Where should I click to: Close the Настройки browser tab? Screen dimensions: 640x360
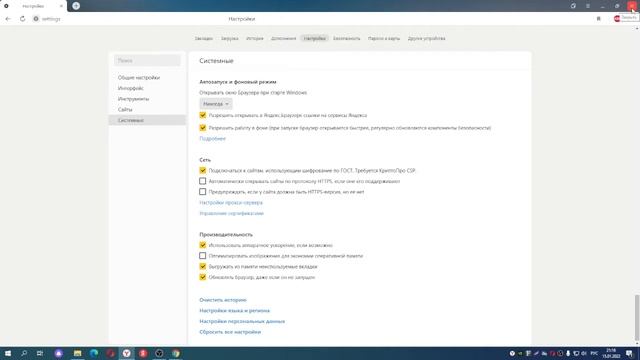pyautogui.click(x=61, y=6)
